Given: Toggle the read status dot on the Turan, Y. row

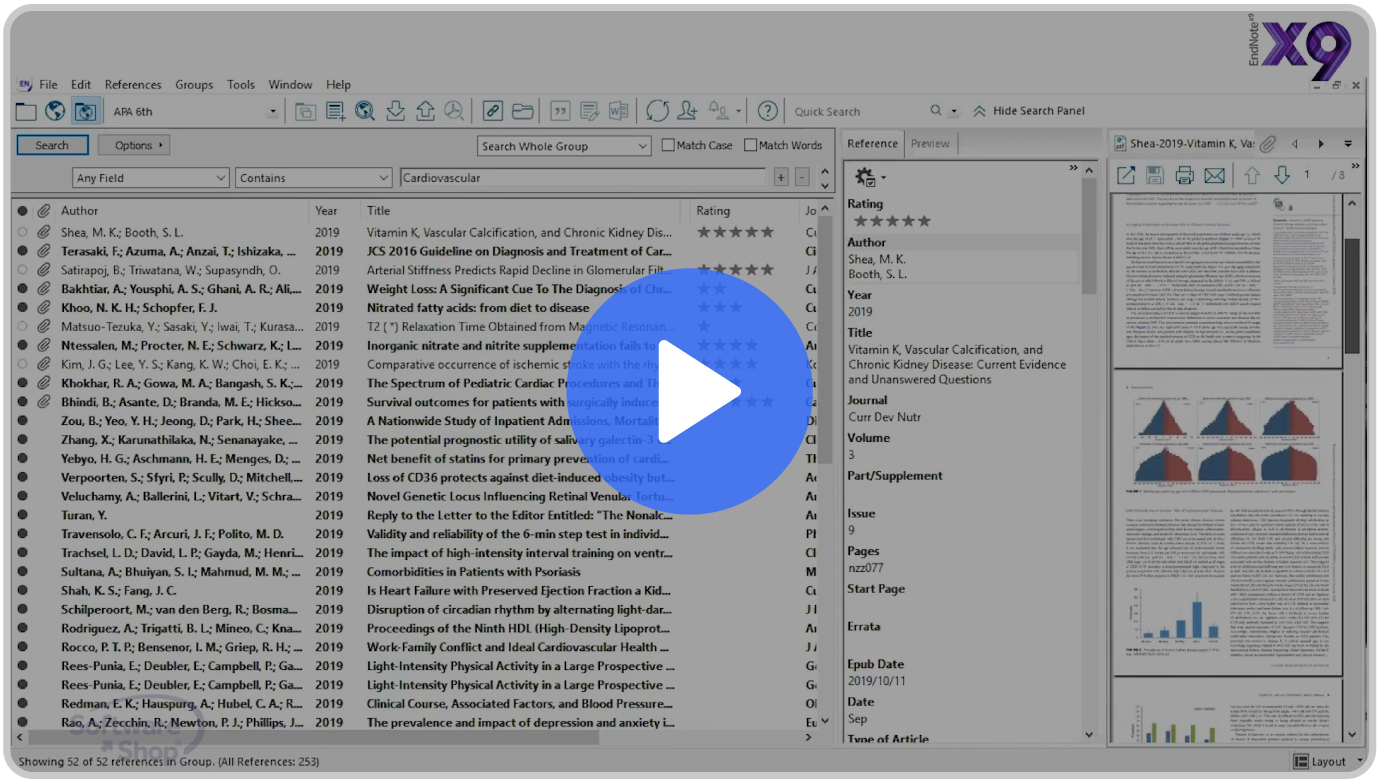Looking at the screenshot, I should point(23,515).
